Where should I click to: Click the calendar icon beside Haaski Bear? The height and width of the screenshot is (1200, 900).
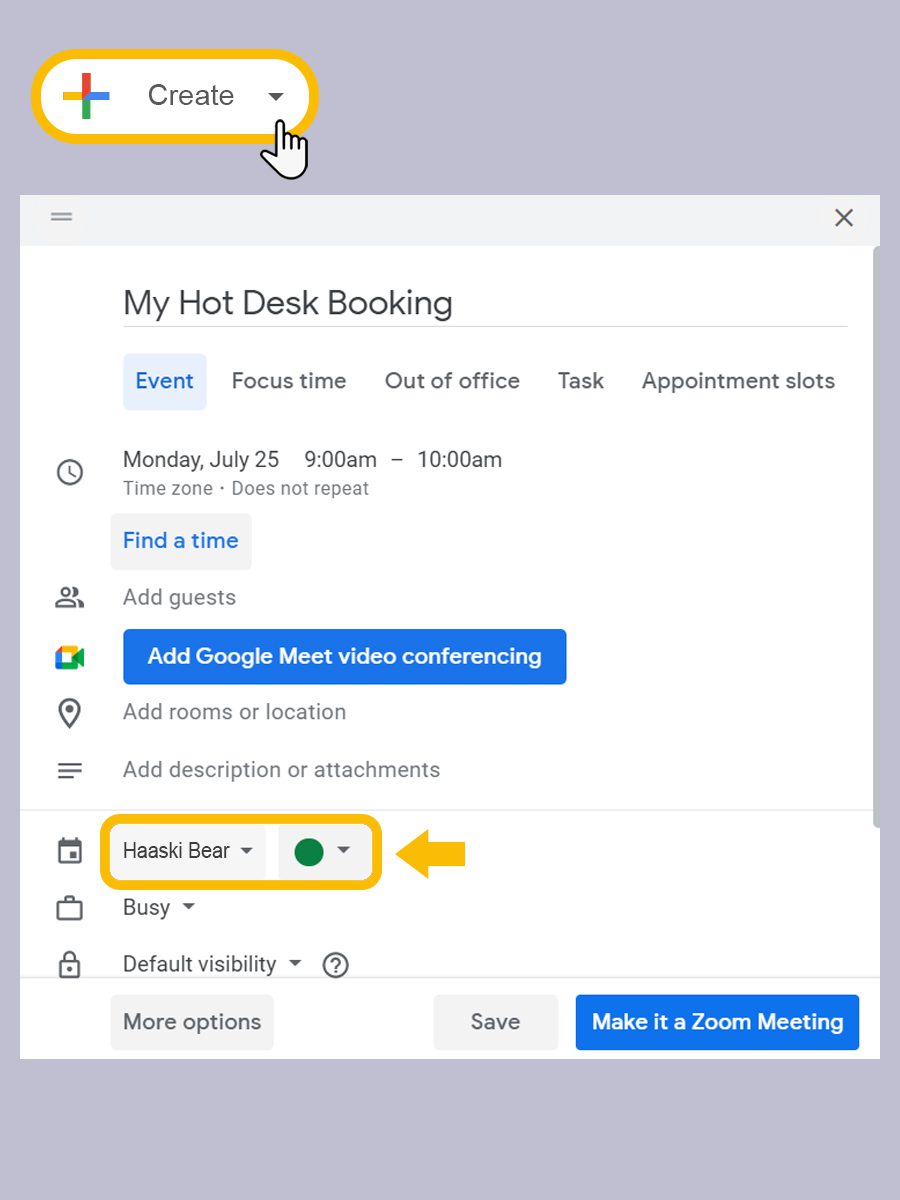(70, 852)
